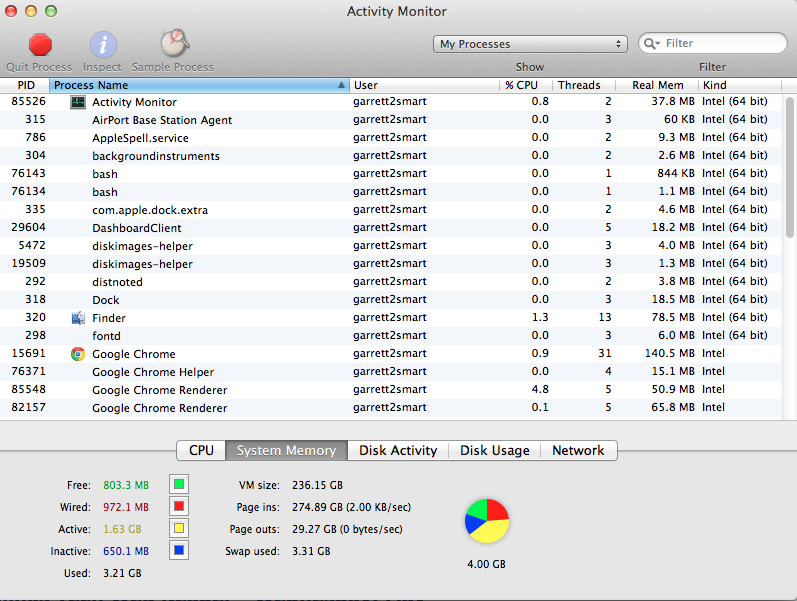Sort by the % CPU column header
The image size is (797, 601).
click(x=526, y=85)
